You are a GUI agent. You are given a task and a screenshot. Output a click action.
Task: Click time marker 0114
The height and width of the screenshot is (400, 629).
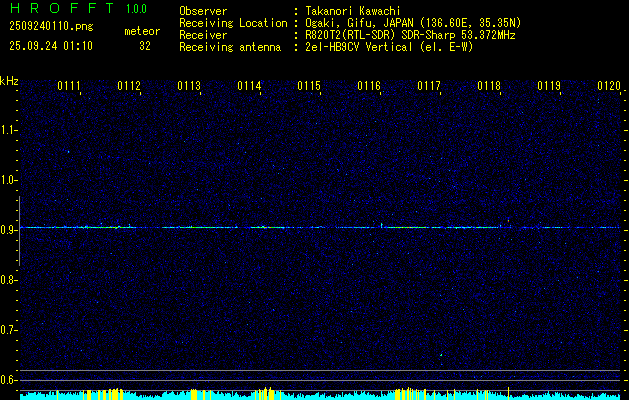click(249, 86)
